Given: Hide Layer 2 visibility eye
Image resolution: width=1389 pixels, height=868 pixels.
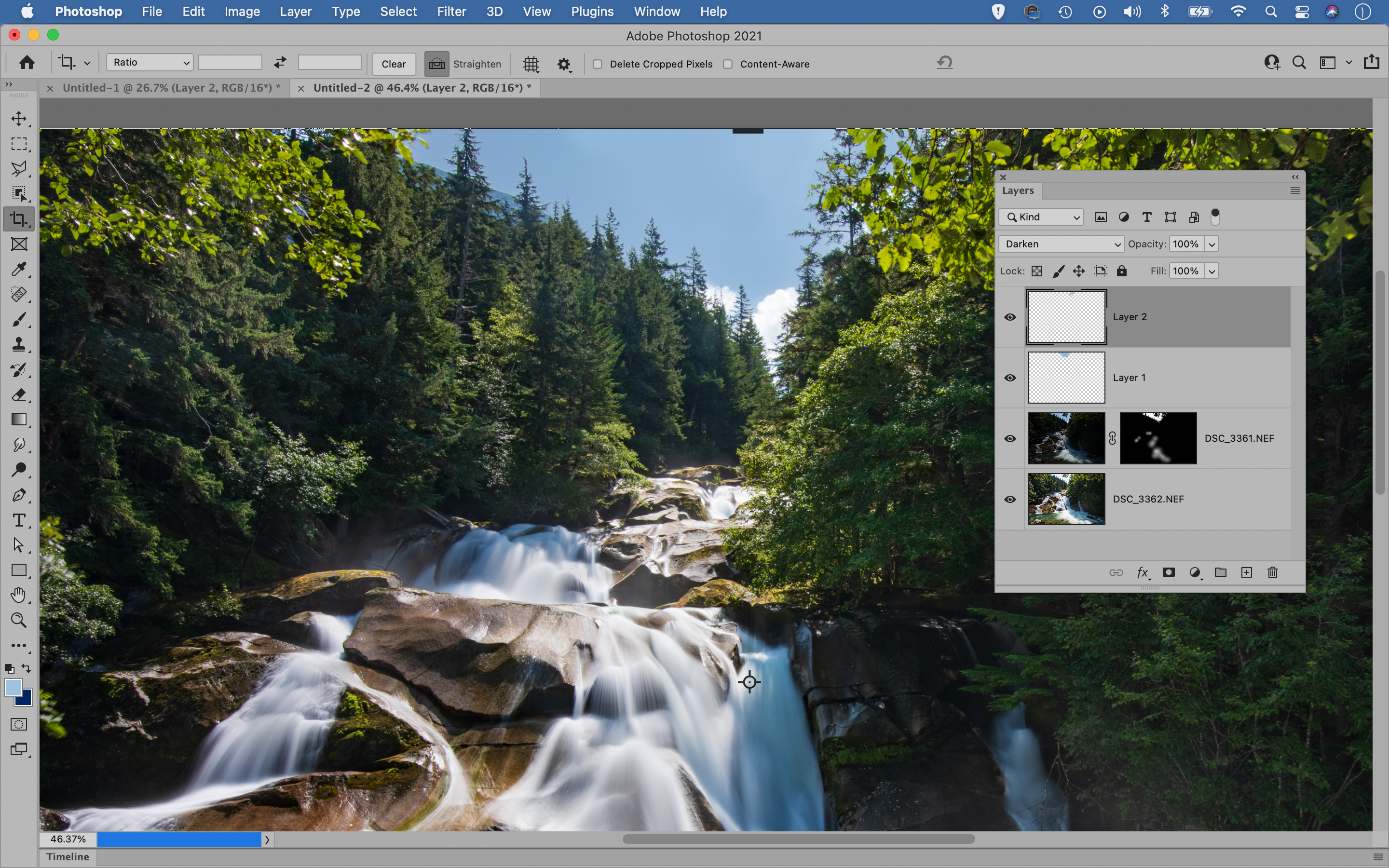Looking at the screenshot, I should click(1010, 317).
